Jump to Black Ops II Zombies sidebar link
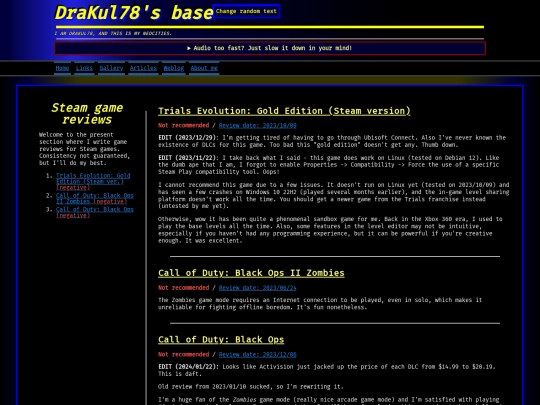The height and width of the screenshot is (405, 540). [95, 198]
